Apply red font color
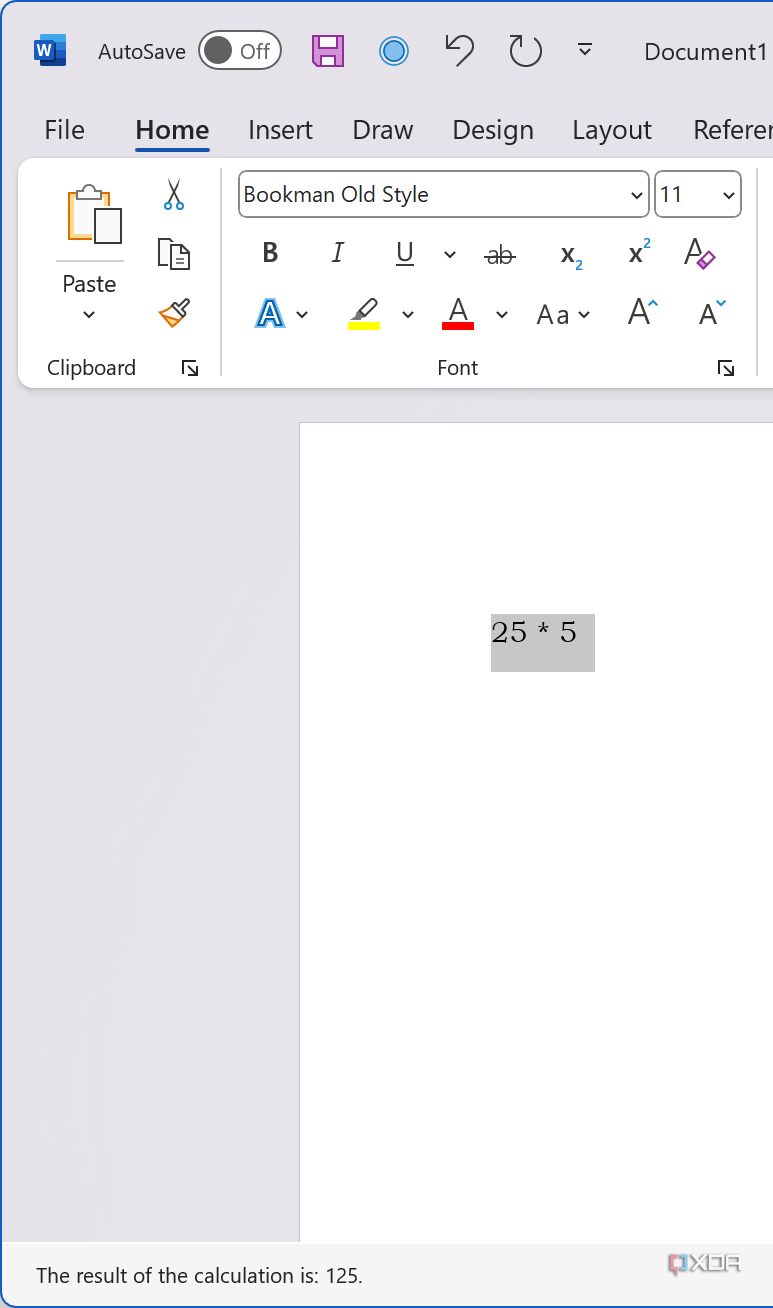 pos(458,314)
